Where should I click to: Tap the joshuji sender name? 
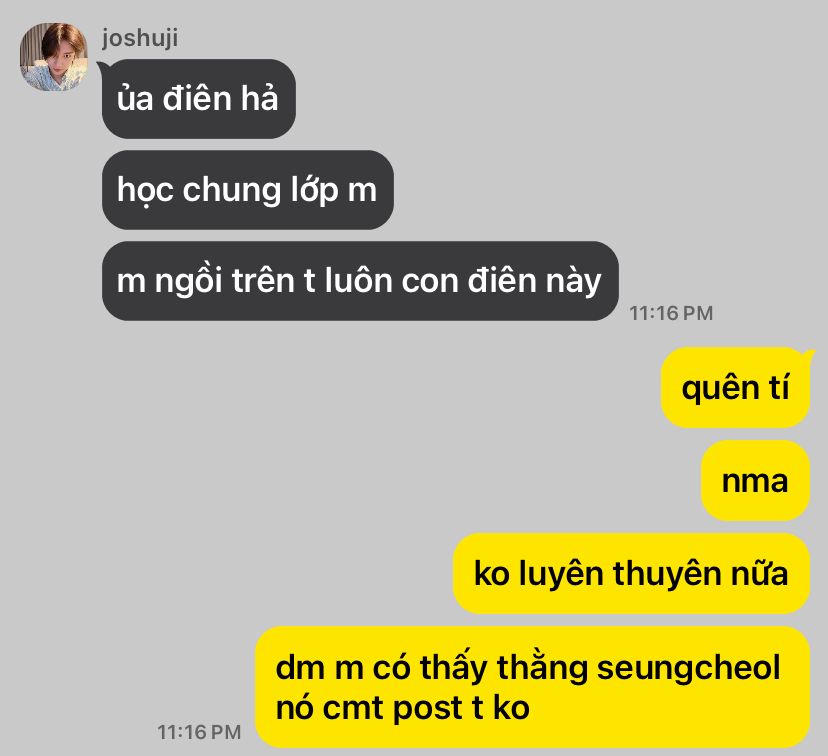point(140,38)
